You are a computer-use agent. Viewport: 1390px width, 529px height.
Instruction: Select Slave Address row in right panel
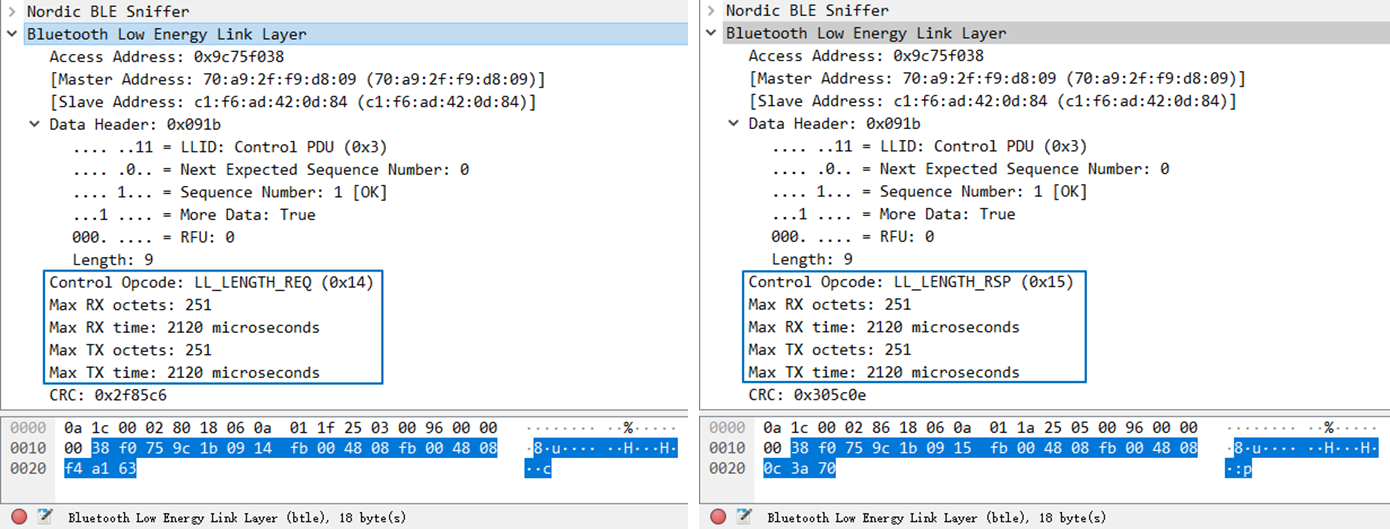tap(992, 101)
